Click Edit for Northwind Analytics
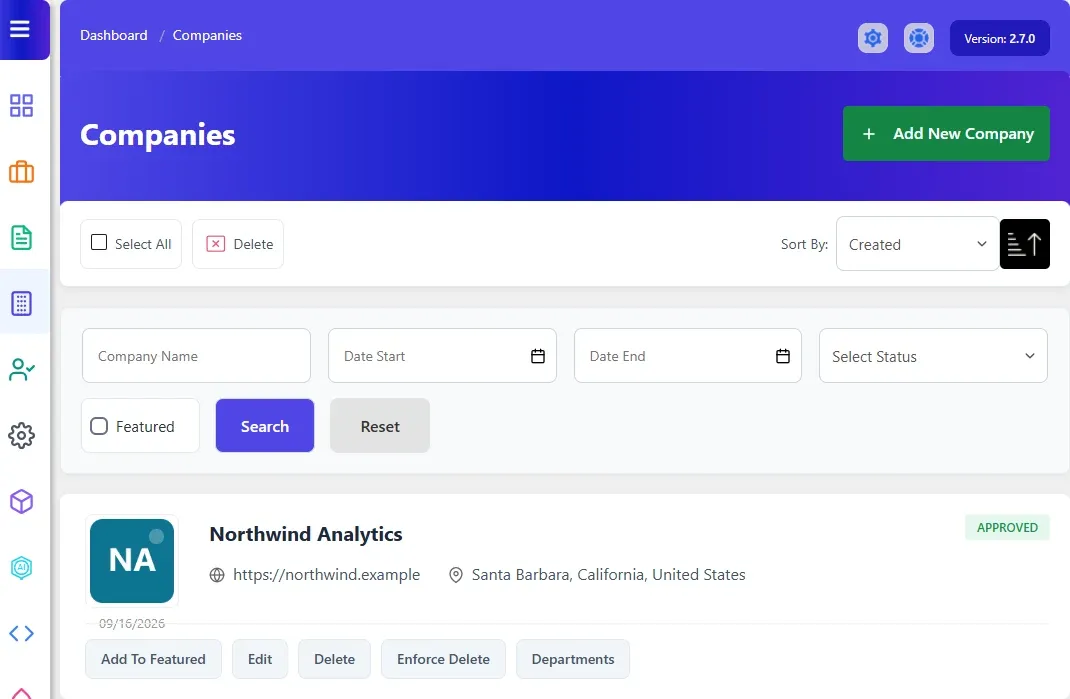This screenshot has width=1070, height=699. coord(260,659)
